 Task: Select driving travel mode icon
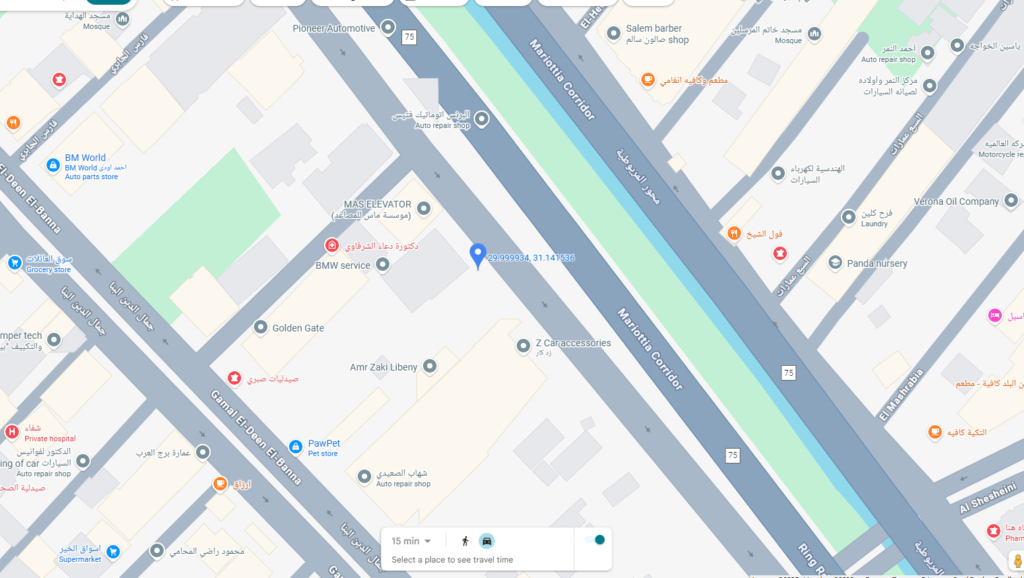(487, 541)
